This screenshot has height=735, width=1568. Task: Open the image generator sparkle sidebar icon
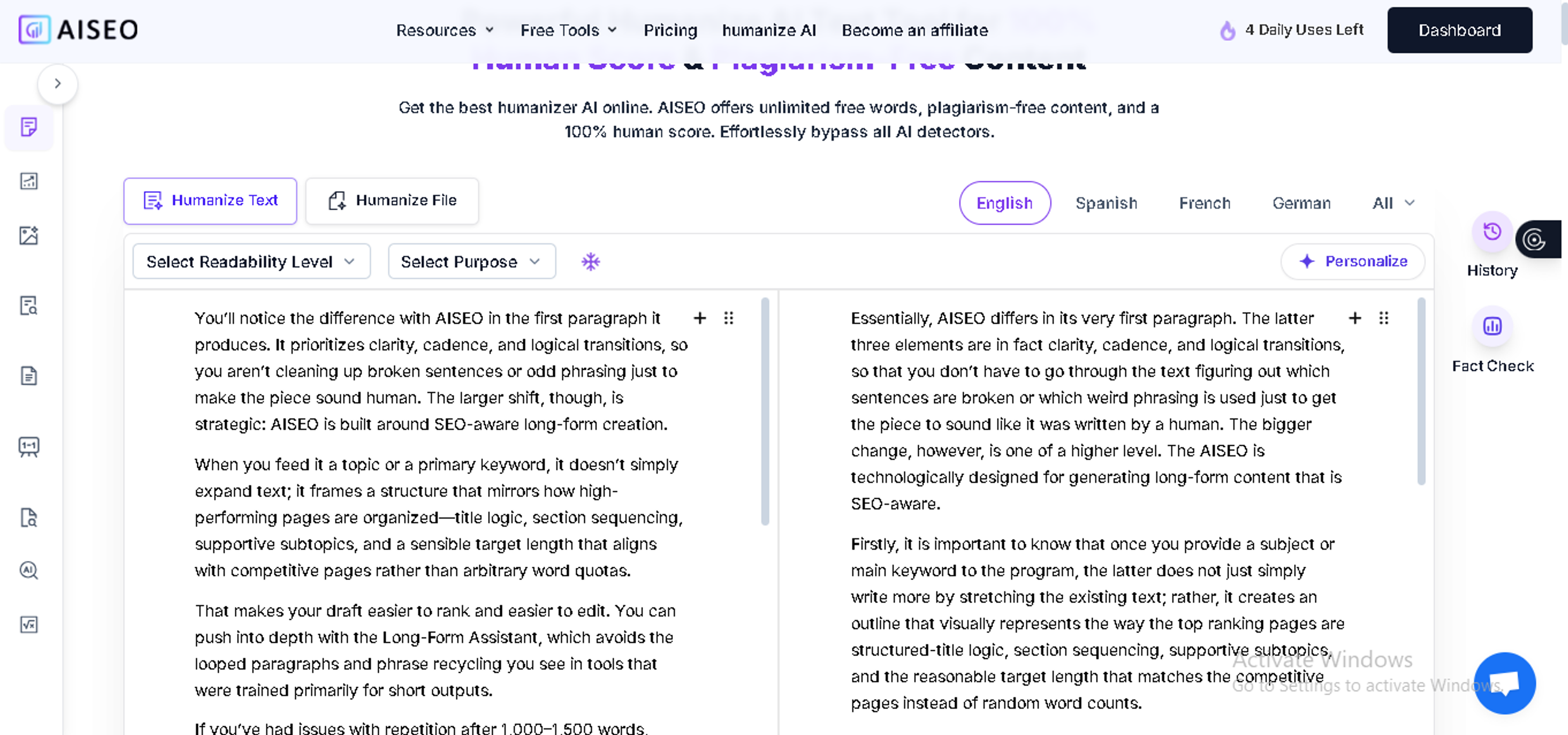tap(29, 235)
